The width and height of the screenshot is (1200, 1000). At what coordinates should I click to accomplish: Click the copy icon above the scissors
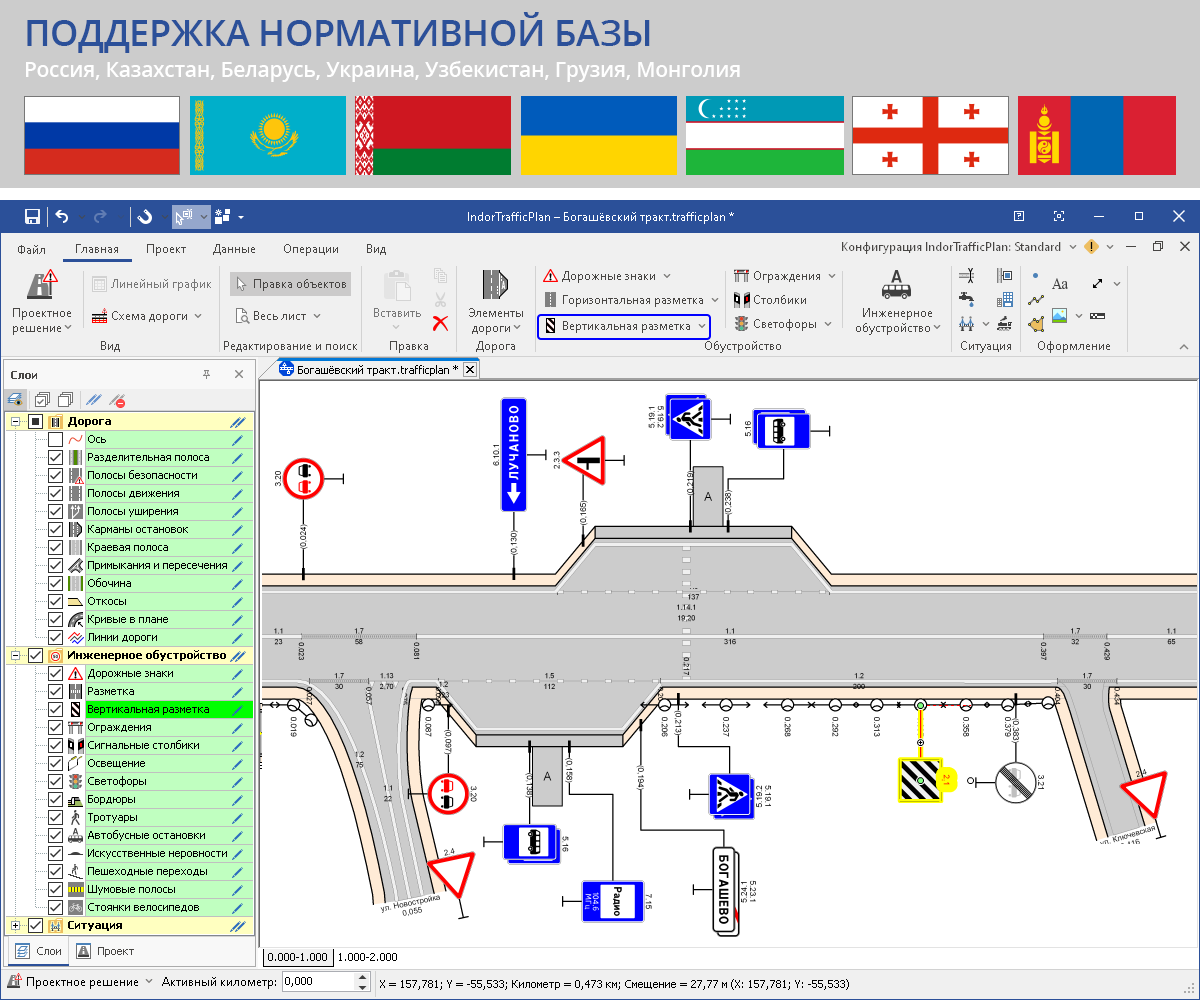[x=440, y=276]
